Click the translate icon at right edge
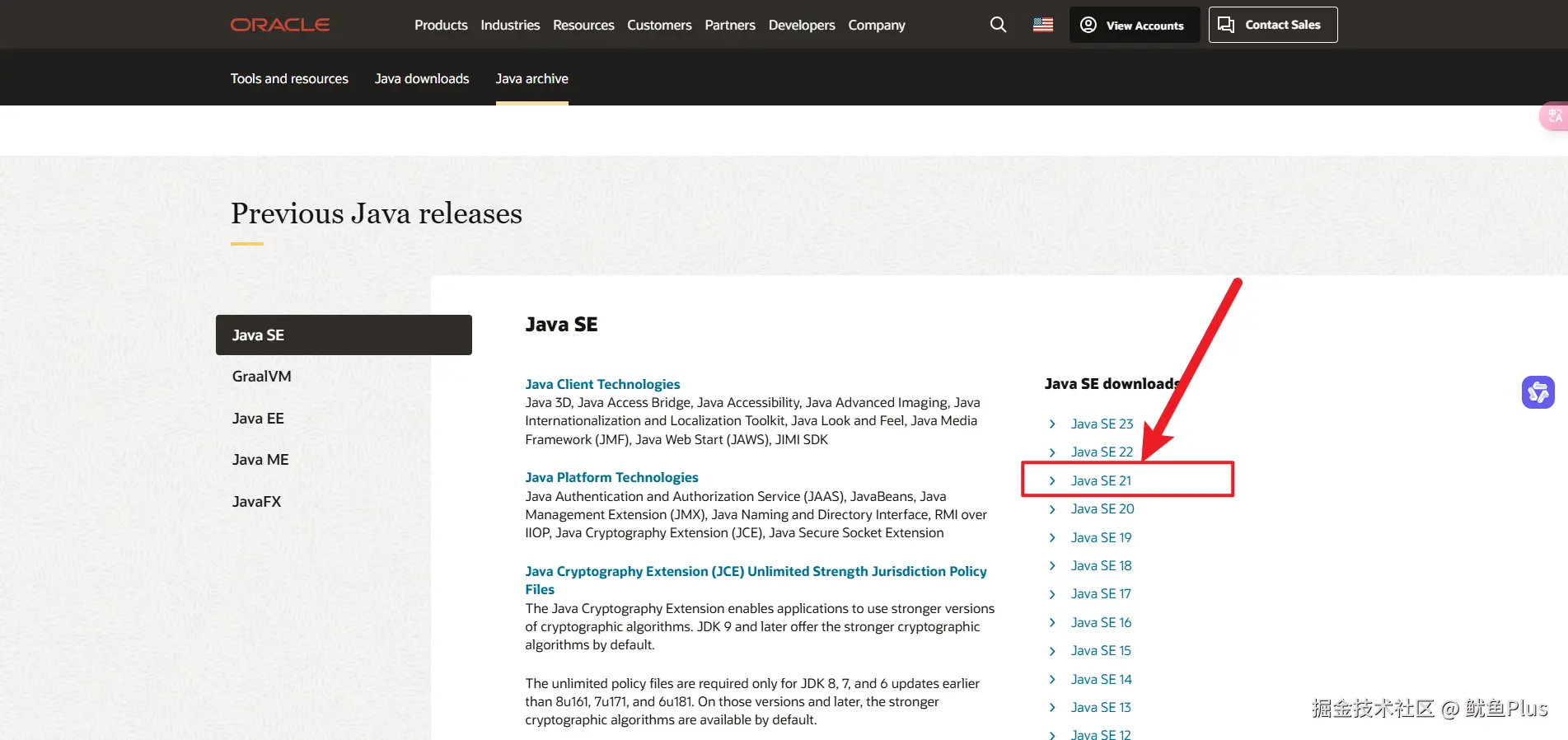This screenshot has width=1568, height=740. [1555, 116]
